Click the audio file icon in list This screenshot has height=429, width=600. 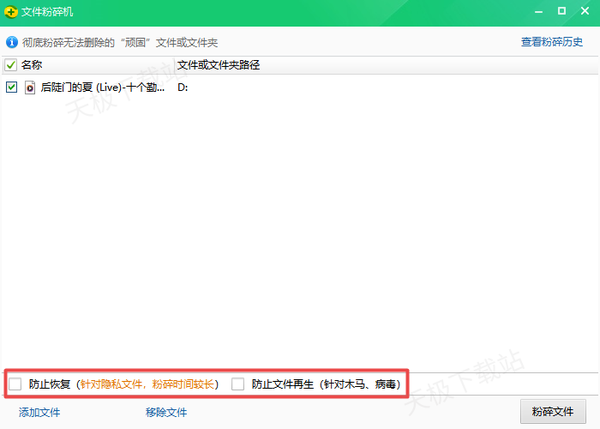[29, 88]
